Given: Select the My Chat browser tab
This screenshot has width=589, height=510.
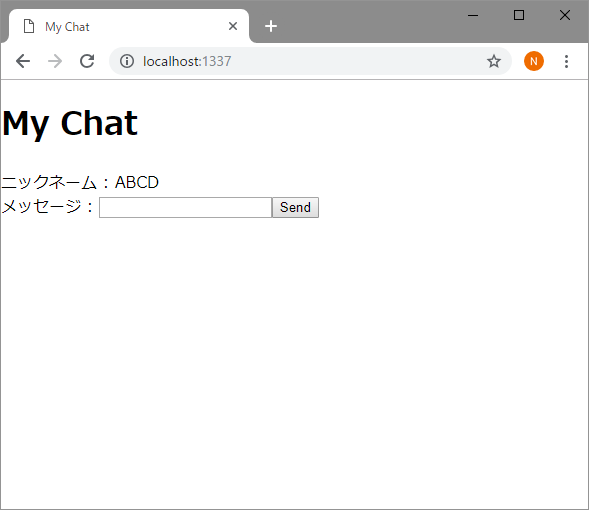Looking at the screenshot, I should pos(129,26).
